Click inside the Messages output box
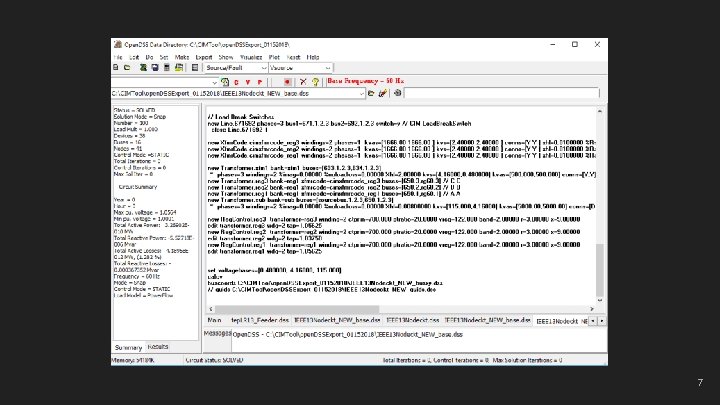720x405 pixels. (x=419, y=340)
